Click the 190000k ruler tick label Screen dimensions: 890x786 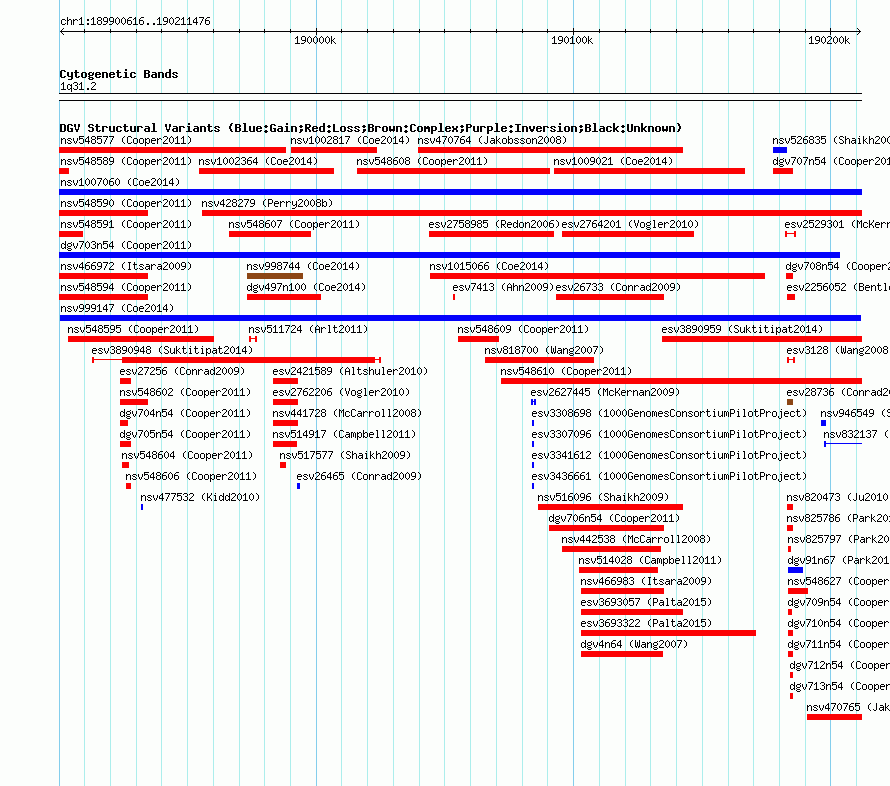tap(315, 40)
